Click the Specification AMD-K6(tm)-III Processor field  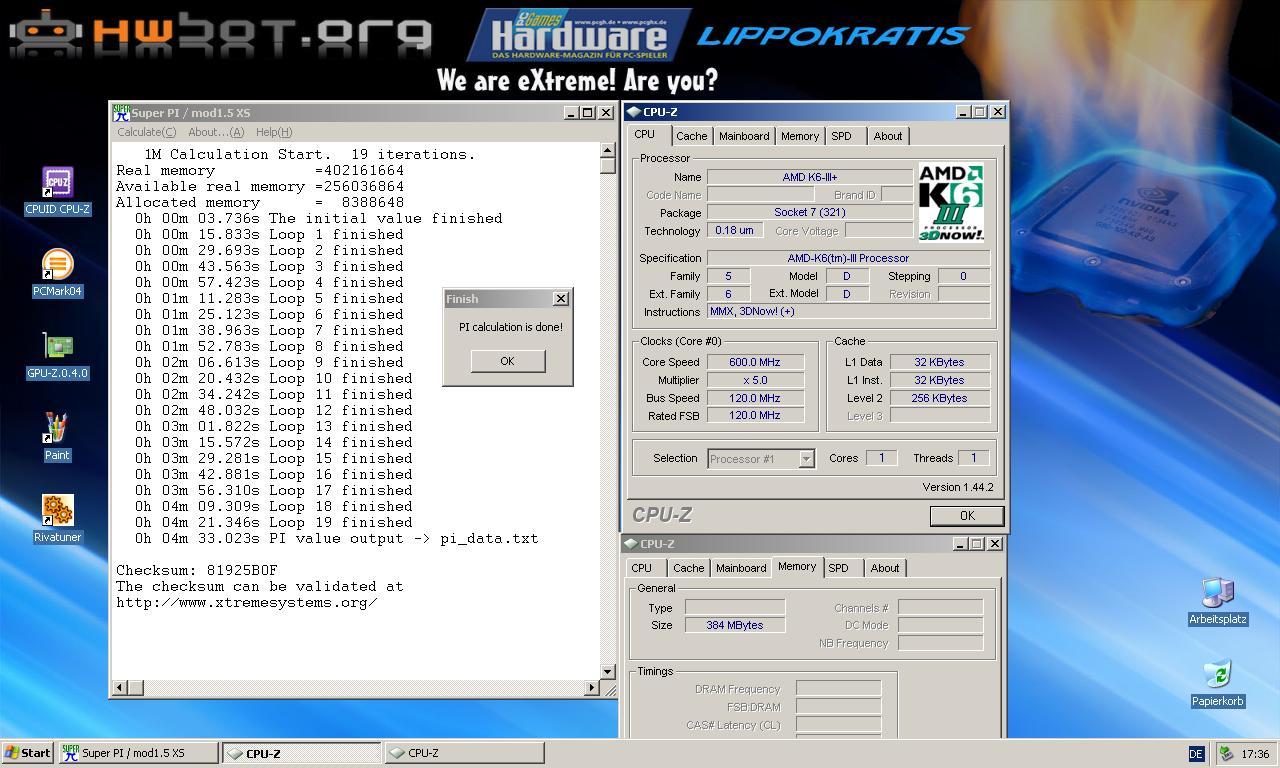click(849, 258)
